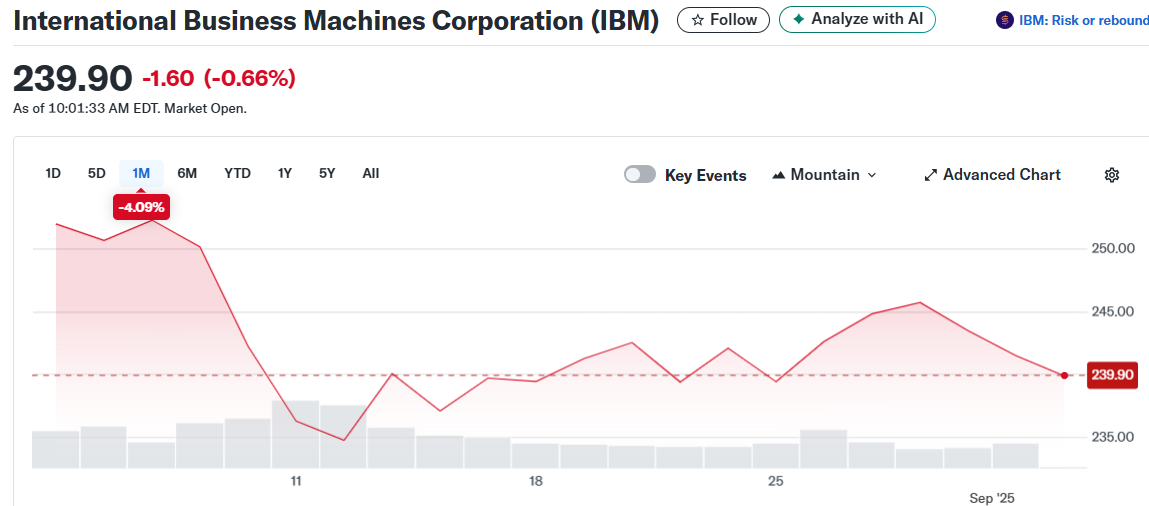Click the red 239.90 price label on axis
This screenshot has width=1149, height=506.
(1112, 376)
